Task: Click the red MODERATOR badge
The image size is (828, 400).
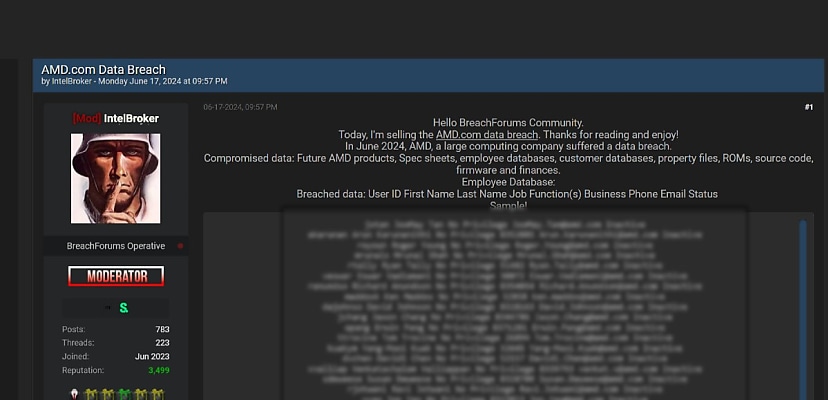Action: (x=116, y=276)
